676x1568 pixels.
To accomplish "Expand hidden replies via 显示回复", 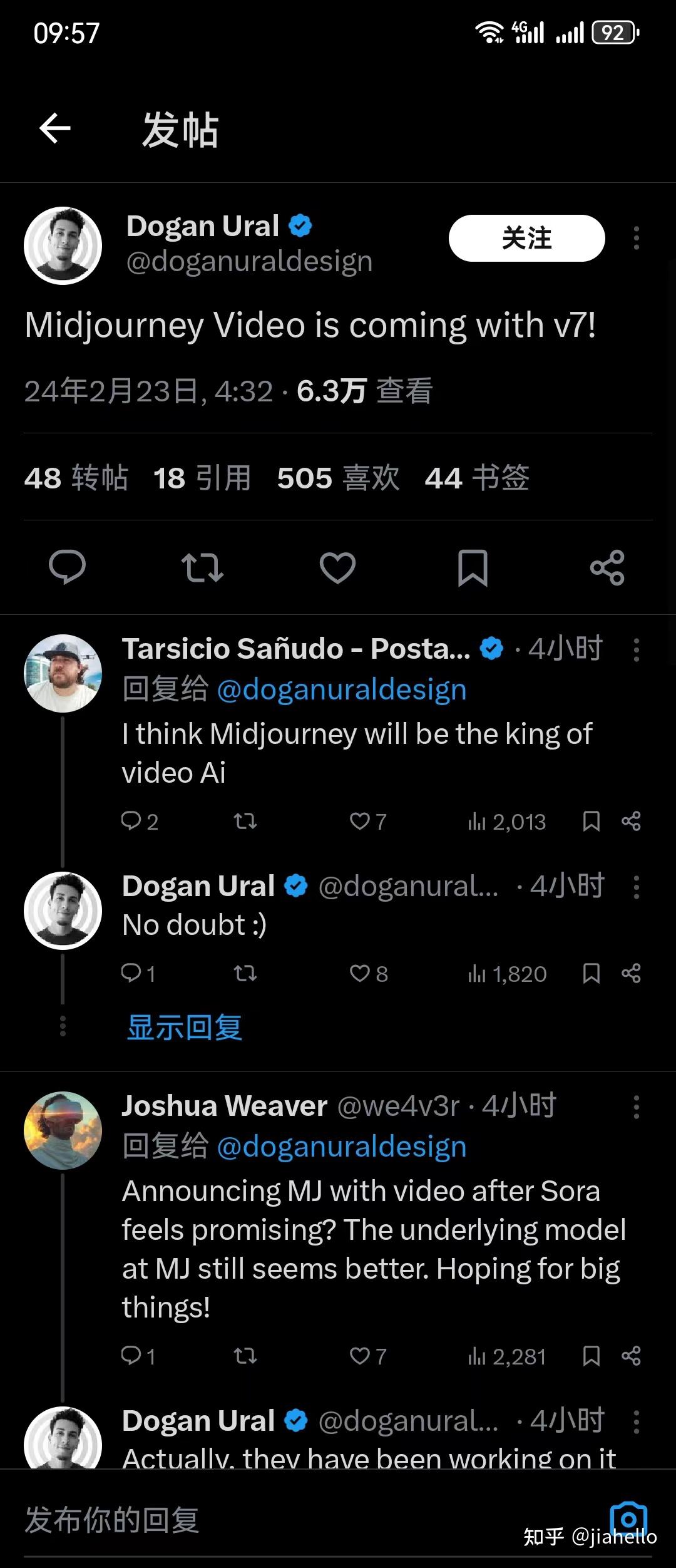I will (183, 1028).
